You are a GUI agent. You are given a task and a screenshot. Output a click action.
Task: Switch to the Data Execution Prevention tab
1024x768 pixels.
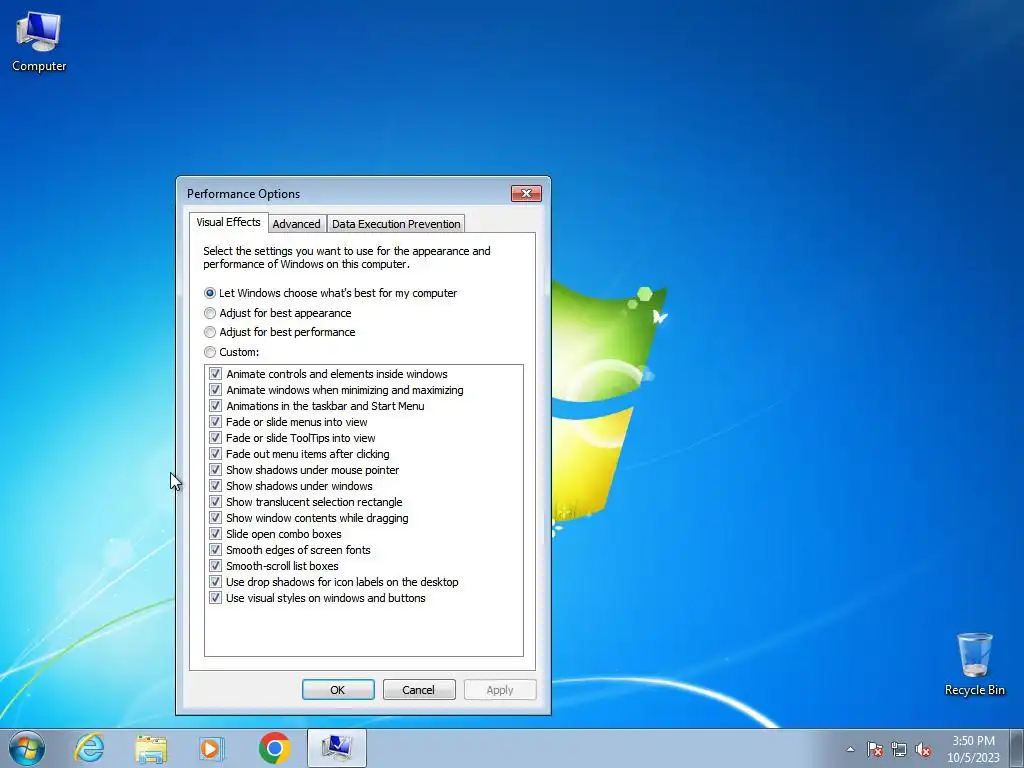coord(396,224)
